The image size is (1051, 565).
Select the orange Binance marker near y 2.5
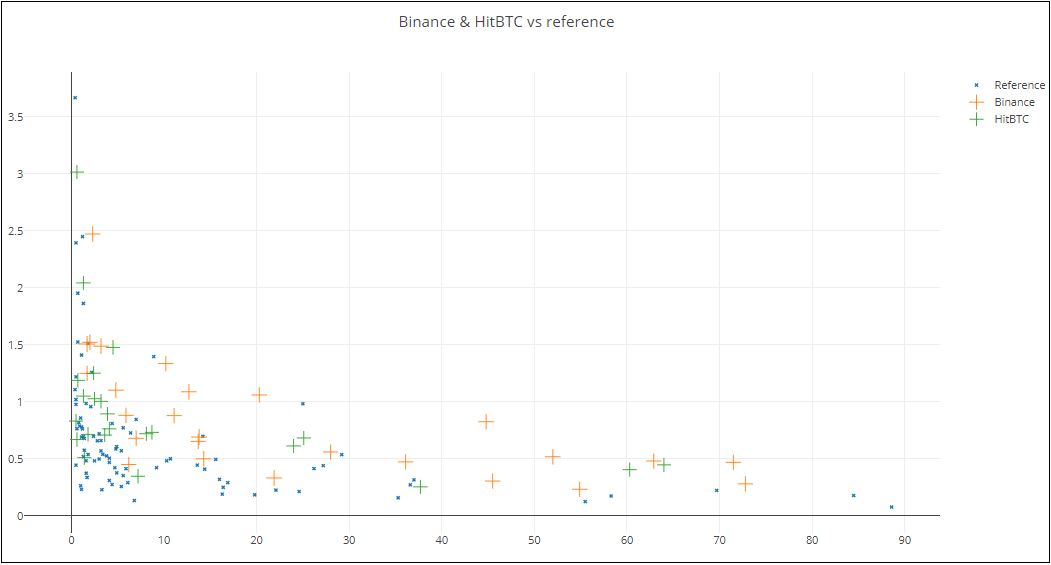point(92,233)
